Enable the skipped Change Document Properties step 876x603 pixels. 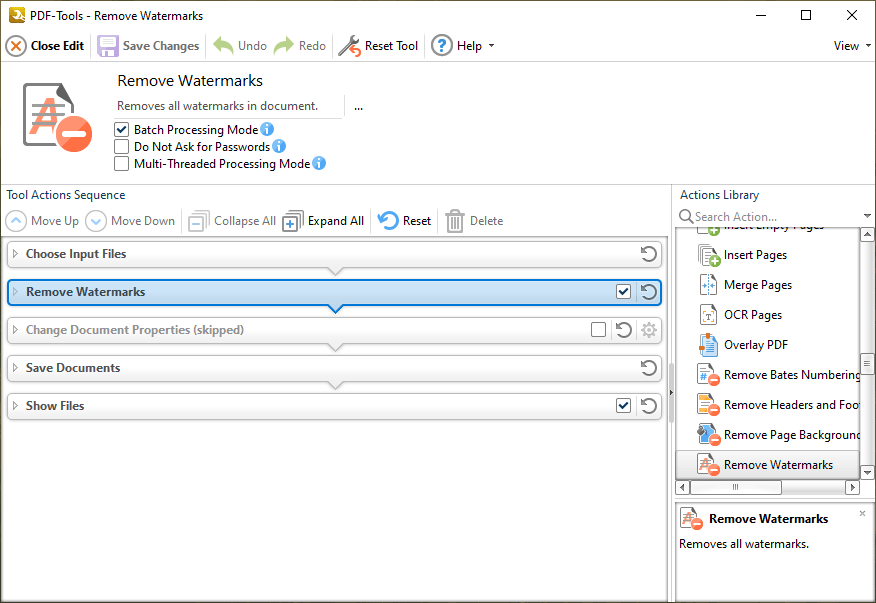pyautogui.click(x=598, y=330)
